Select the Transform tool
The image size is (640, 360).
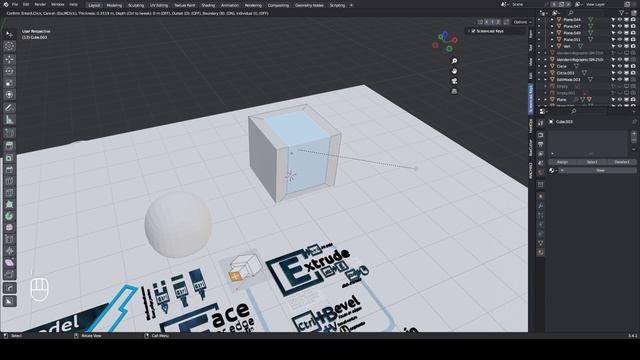click(9, 95)
